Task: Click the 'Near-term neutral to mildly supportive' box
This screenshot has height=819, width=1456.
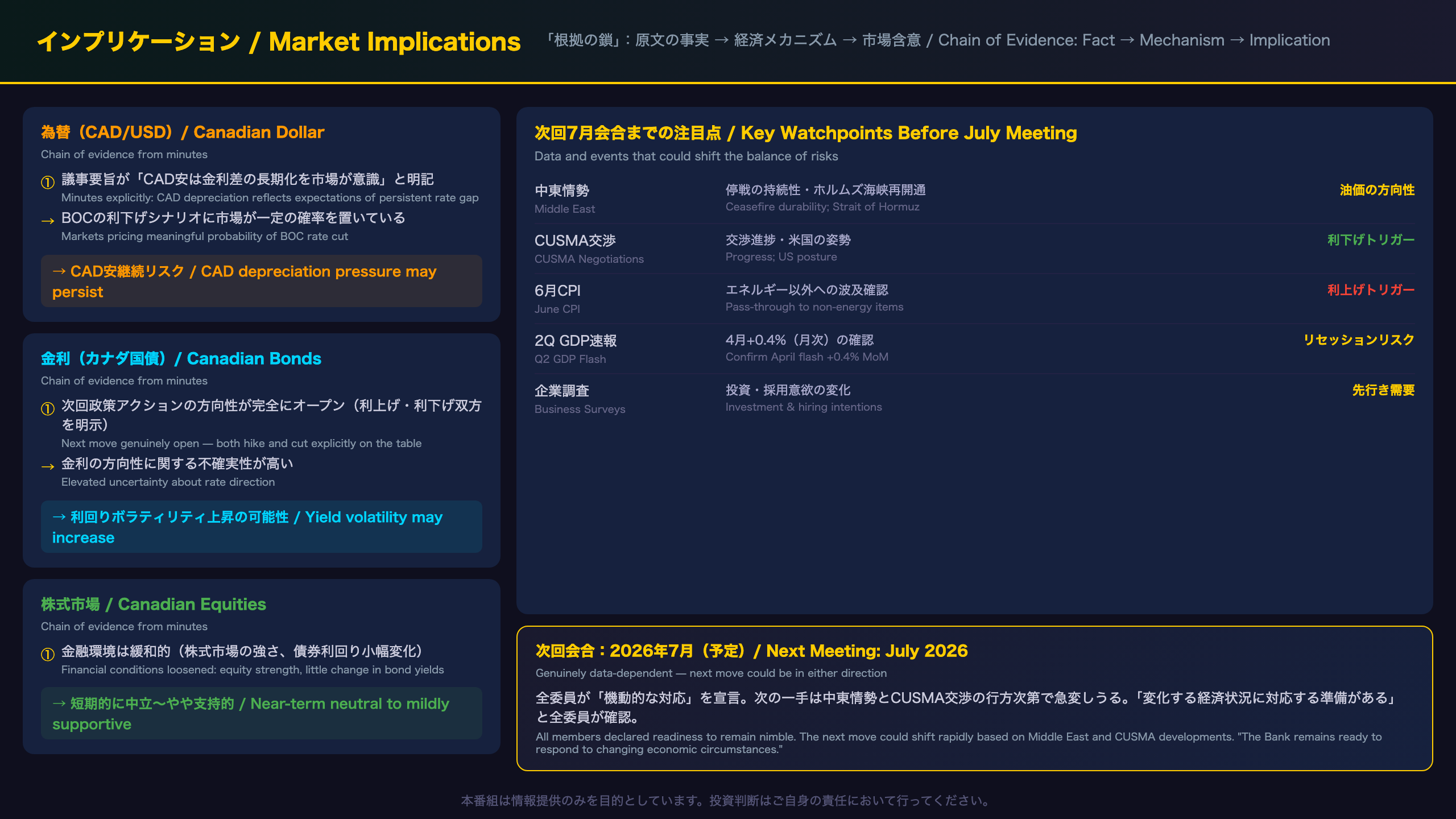Action: tap(262, 713)
